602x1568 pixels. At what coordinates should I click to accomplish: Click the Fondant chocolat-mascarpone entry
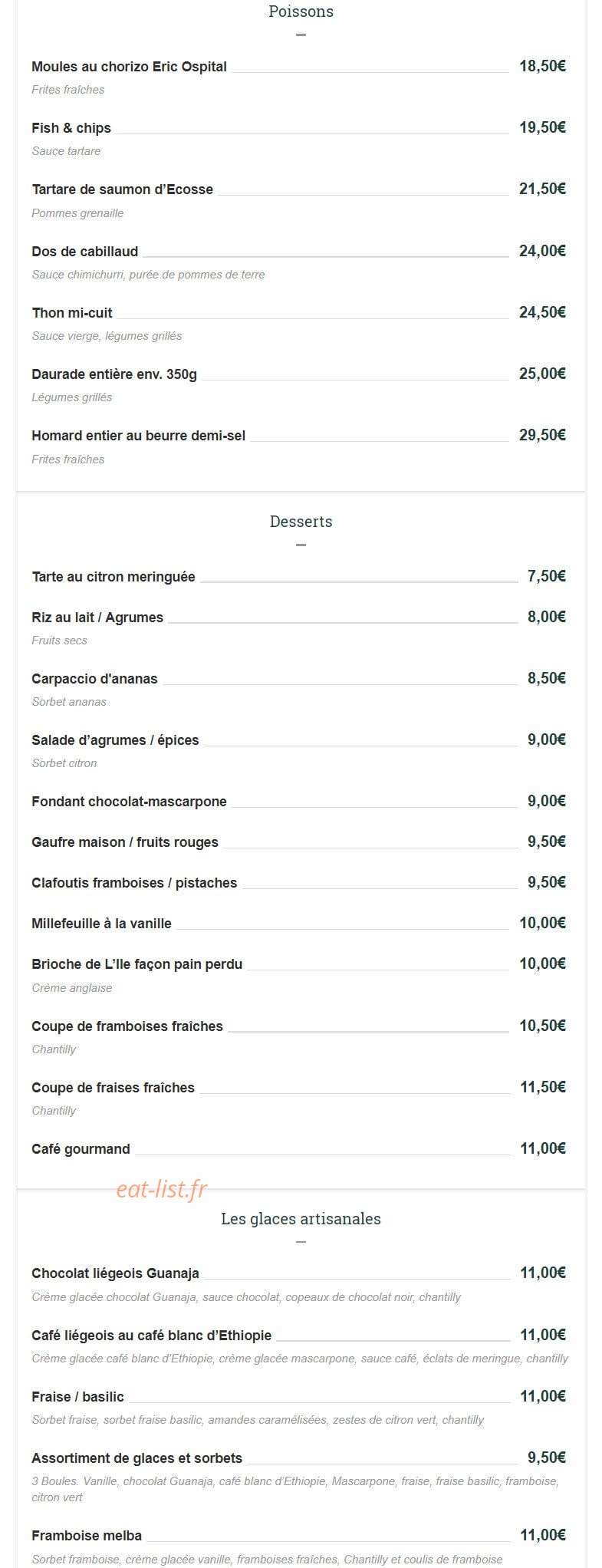129,802
